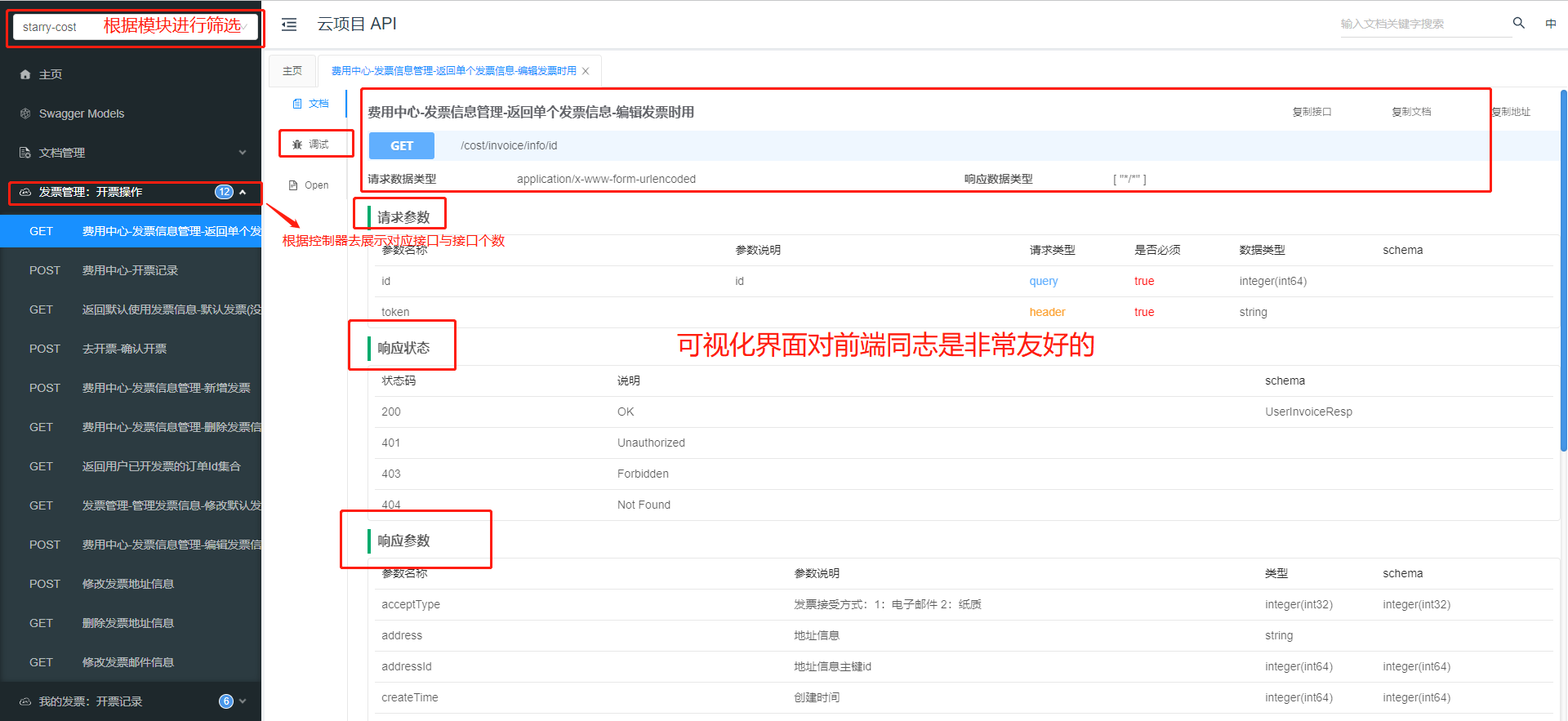Open the starry-cost module dropdown
Image resolution: width=1568 pixels, height=721 pixels.
point(135,27)
